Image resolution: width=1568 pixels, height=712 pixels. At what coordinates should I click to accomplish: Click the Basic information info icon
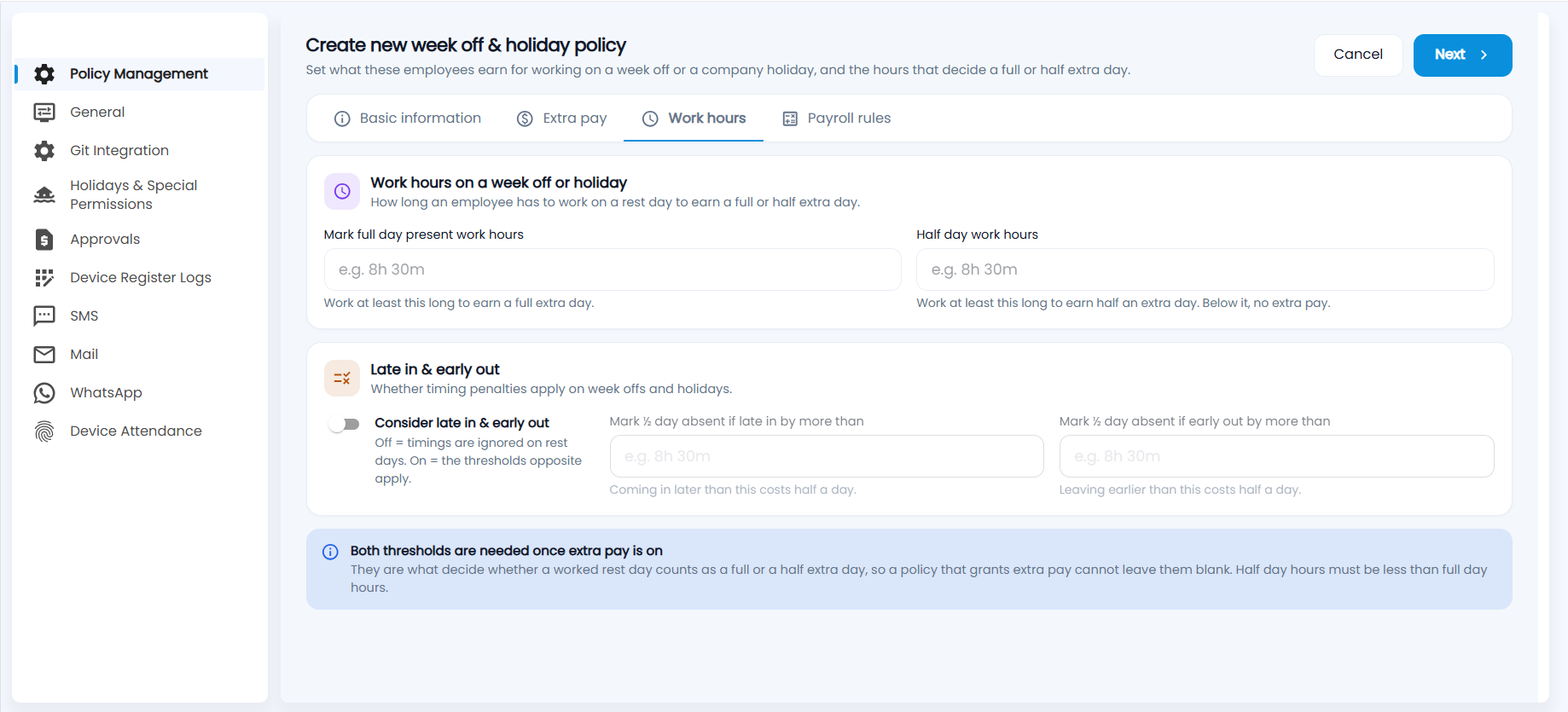point(342,119)
